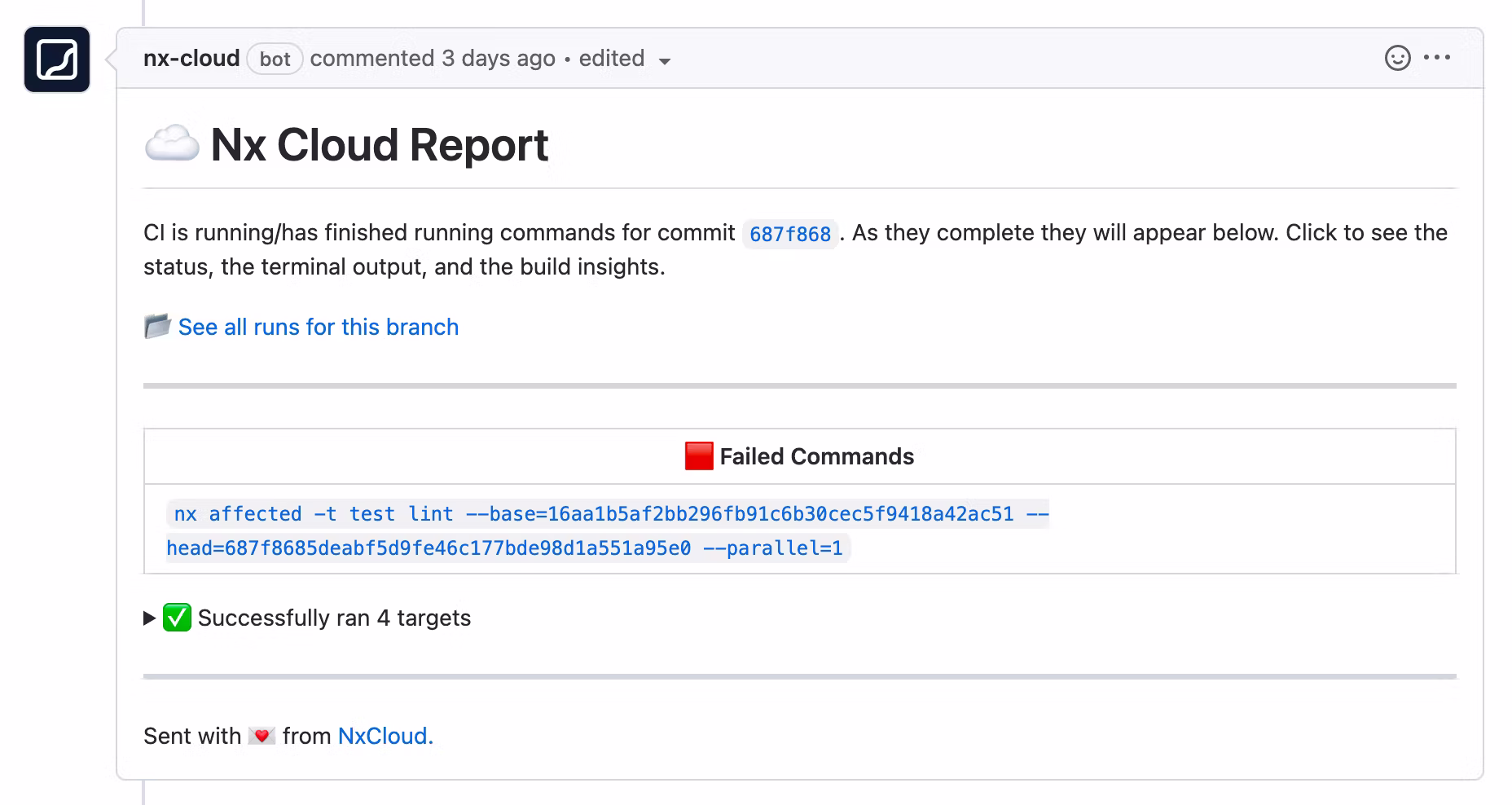Select the Nx Cloud Report heading text
This screenshot has height=805, width=1512.
pos(380,146)
